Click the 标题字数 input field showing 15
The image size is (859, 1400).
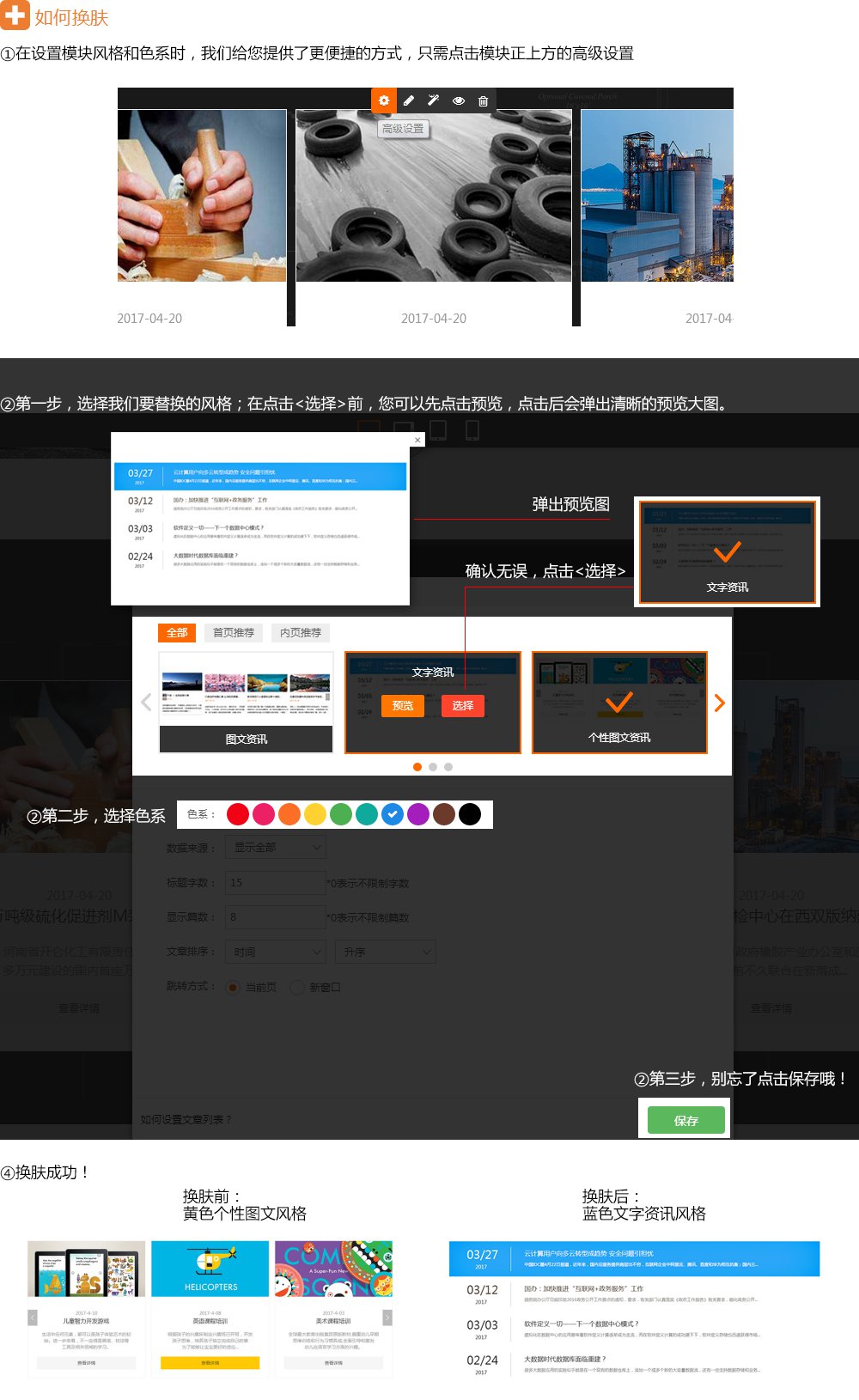point(276,882)
